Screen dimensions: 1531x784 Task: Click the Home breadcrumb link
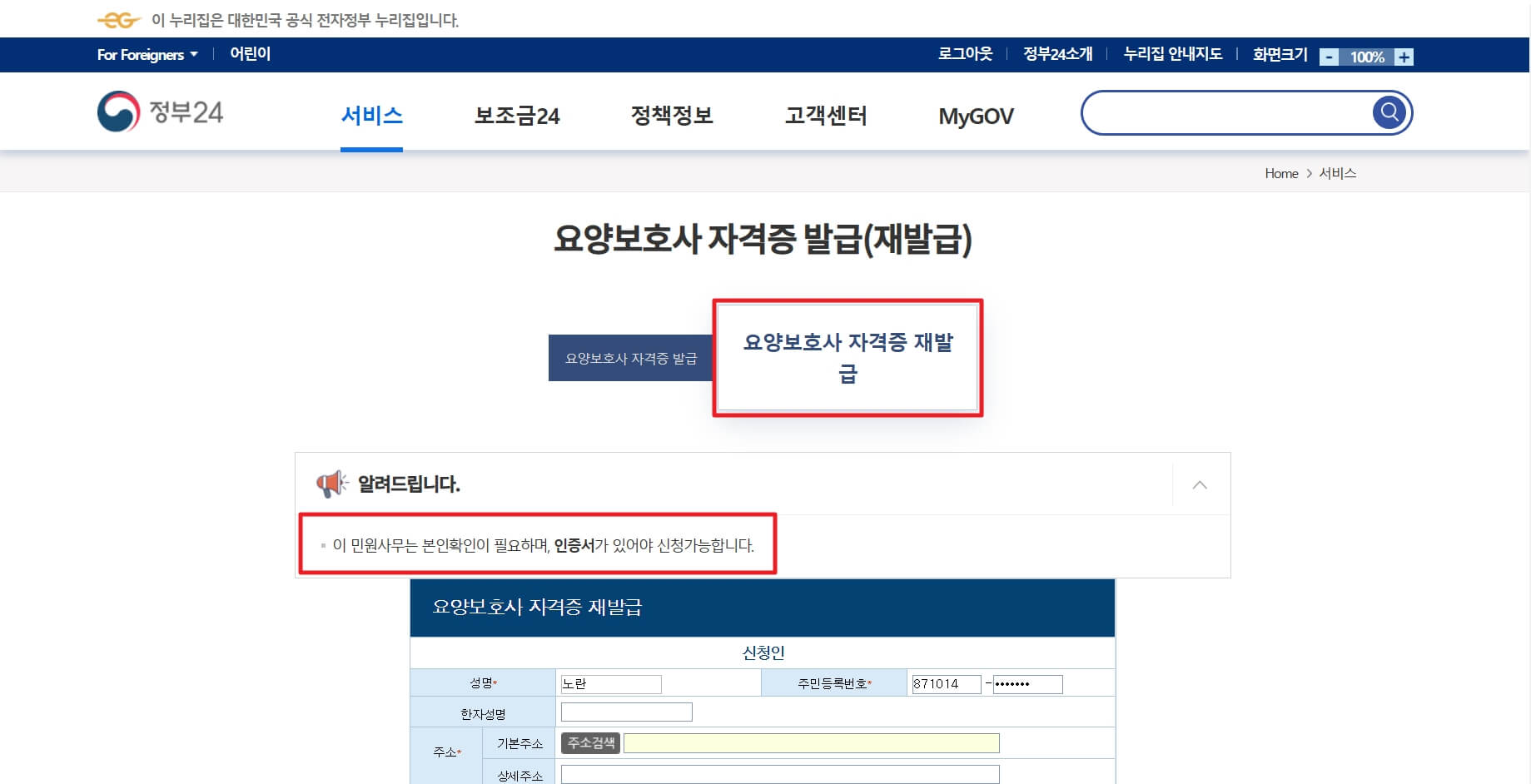click(1280, 173)
